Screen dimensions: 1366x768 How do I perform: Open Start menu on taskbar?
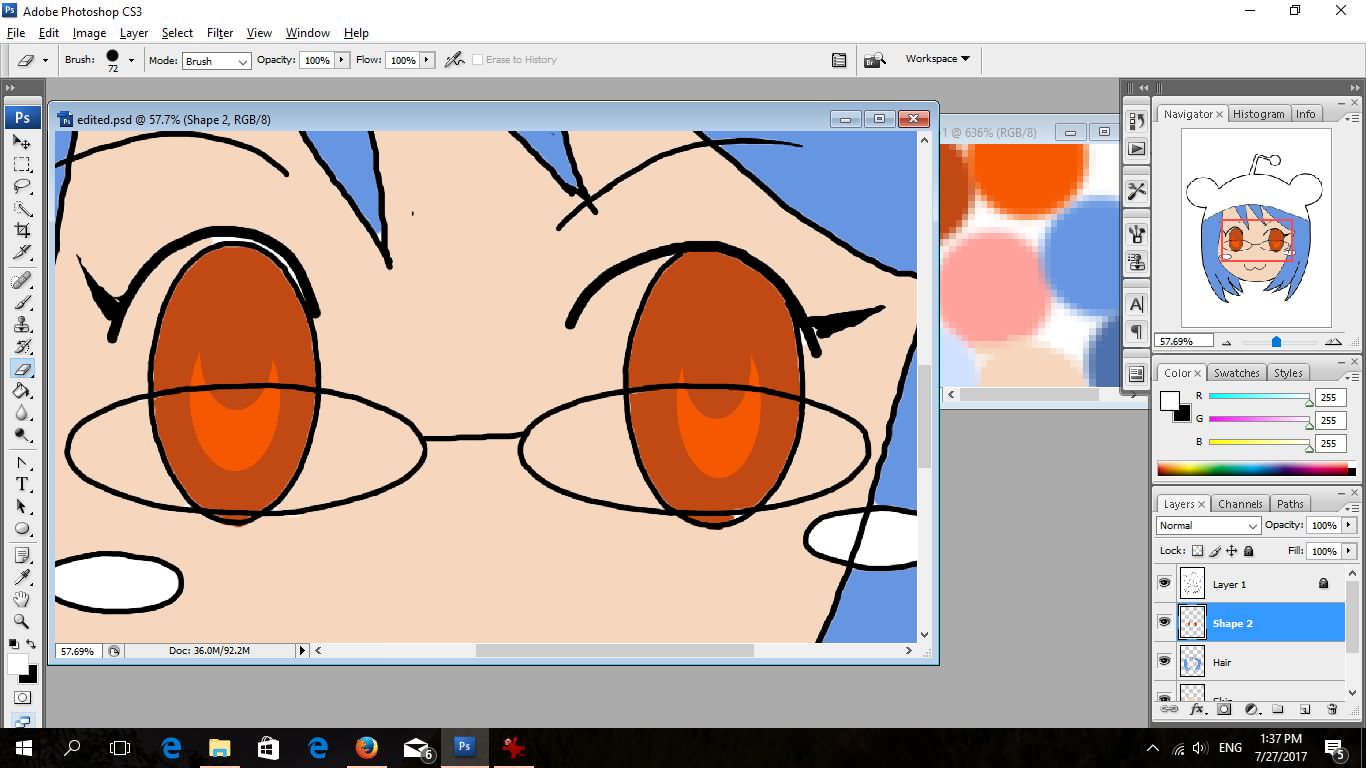point(23,747)
